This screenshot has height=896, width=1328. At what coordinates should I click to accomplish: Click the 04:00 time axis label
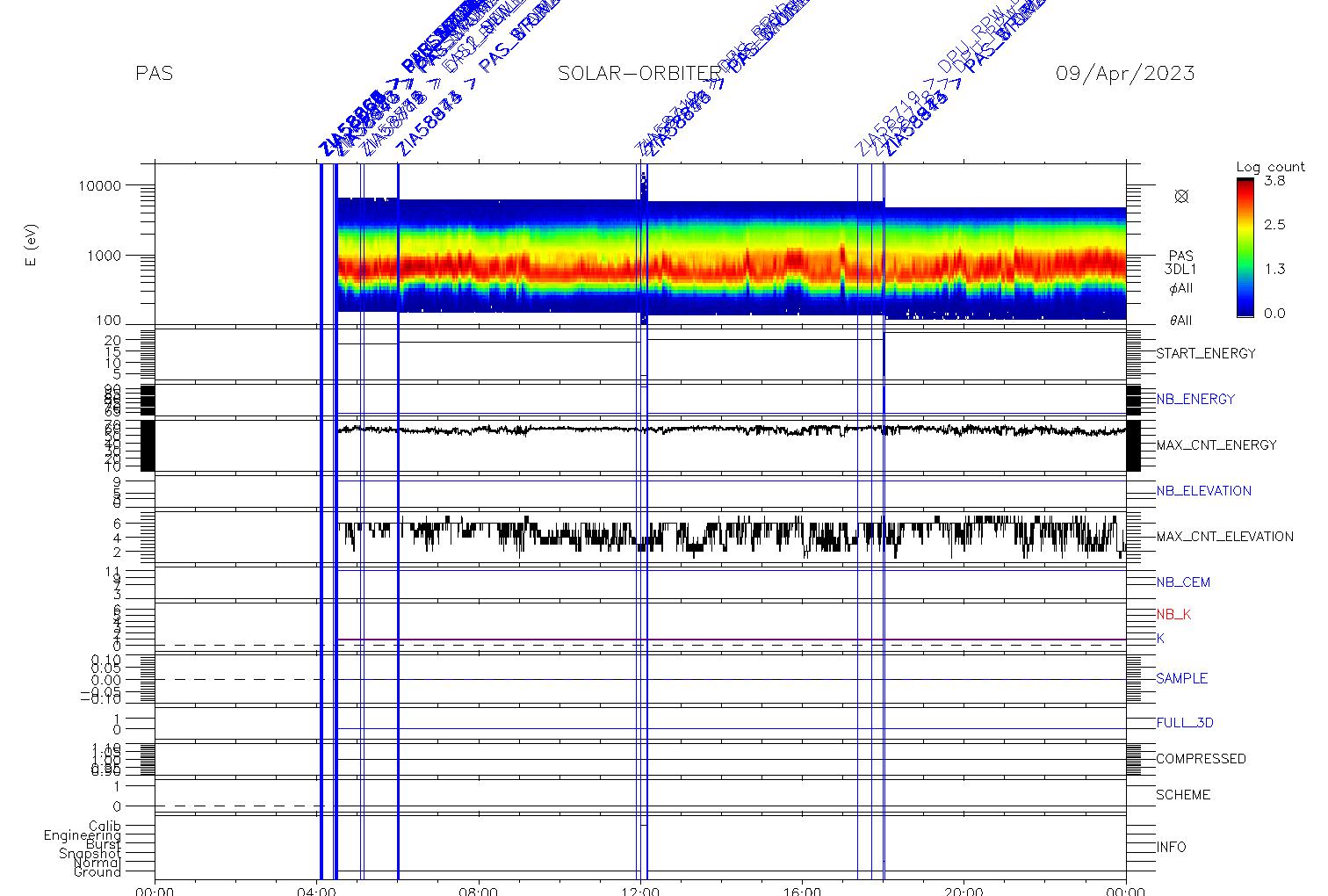point(317,891)
